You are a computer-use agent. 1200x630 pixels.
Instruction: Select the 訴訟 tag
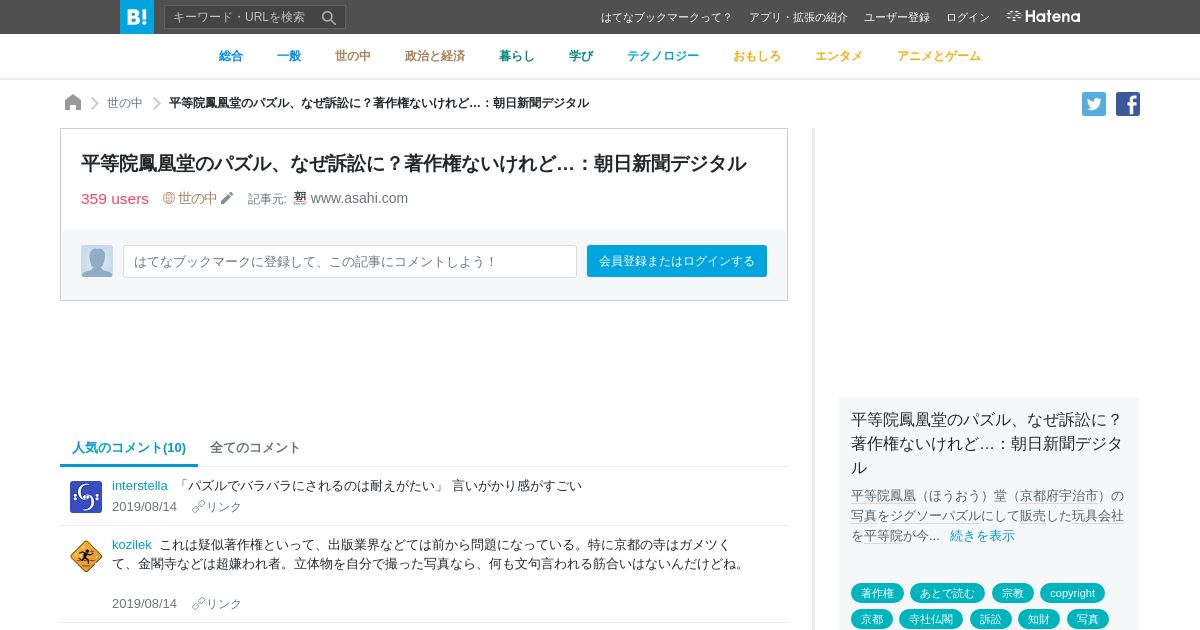click(x=991, y=619)
